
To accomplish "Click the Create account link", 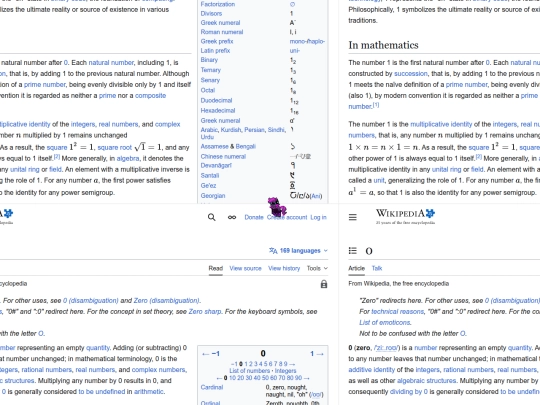I will click(x=287, y=217).
